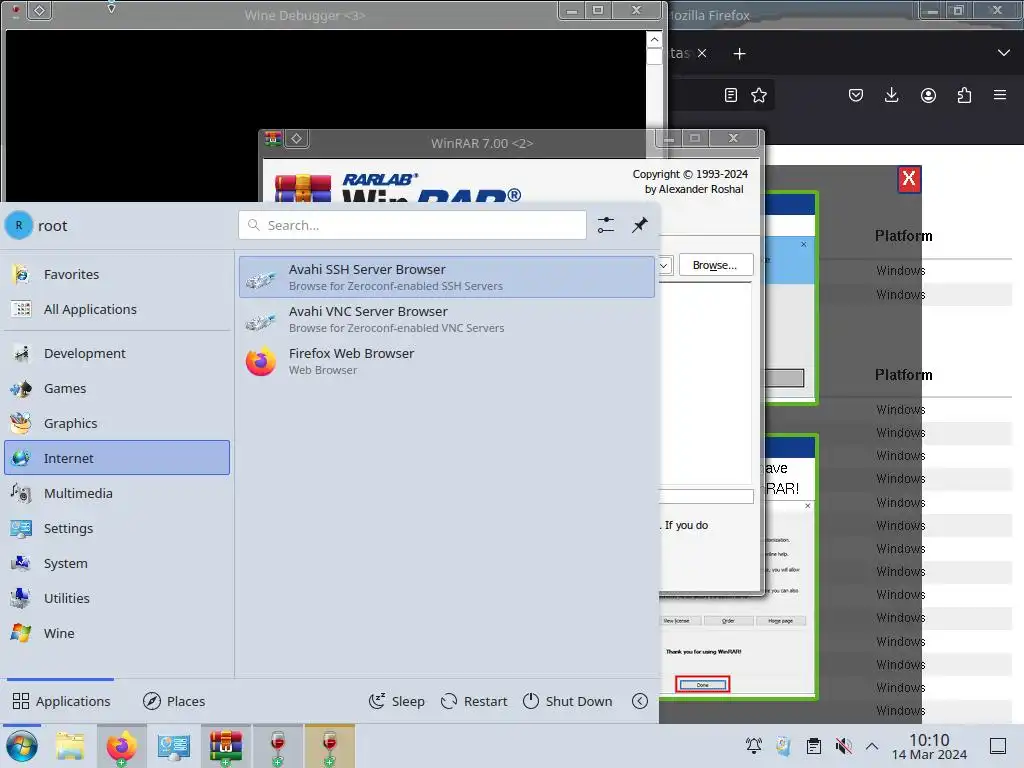This screenshot has width=1024, height=768.
Task: Open Firefox reader view icon
Action: coord(731,95)
